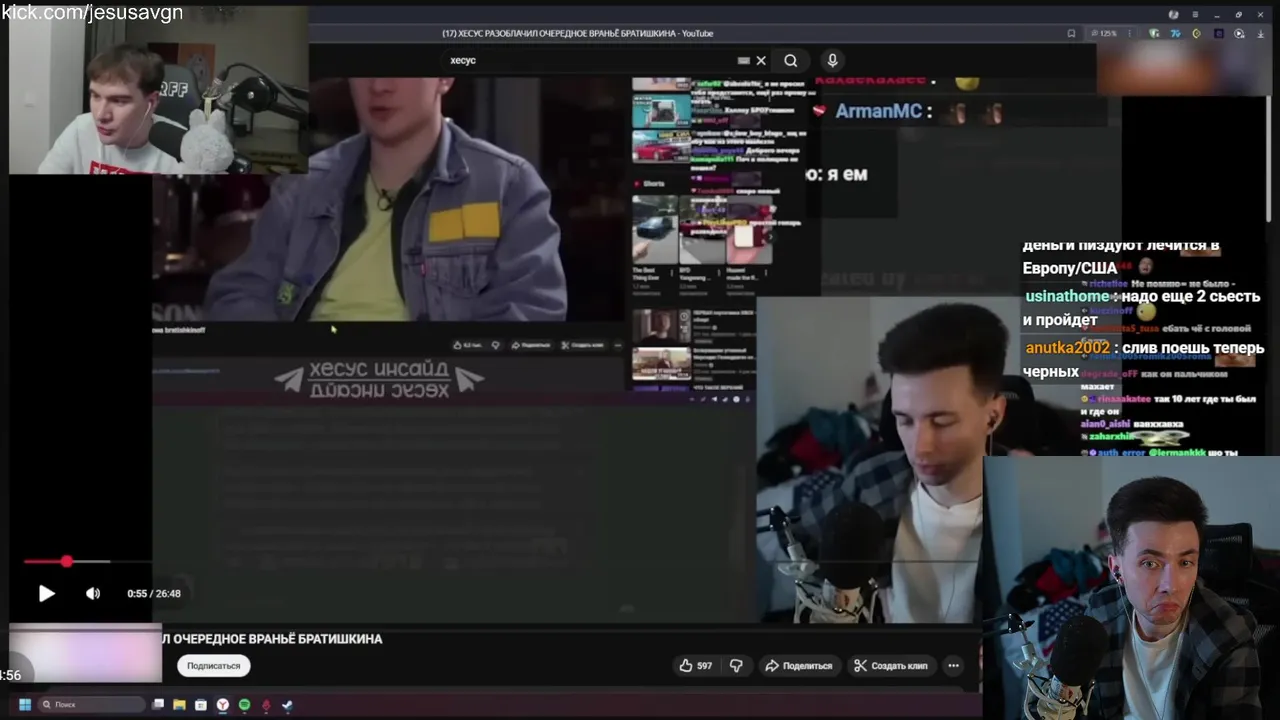Open the browser media control icon
This screenshot has width=1280, height=720.
pyautogui.click(x=1239, y=33)
